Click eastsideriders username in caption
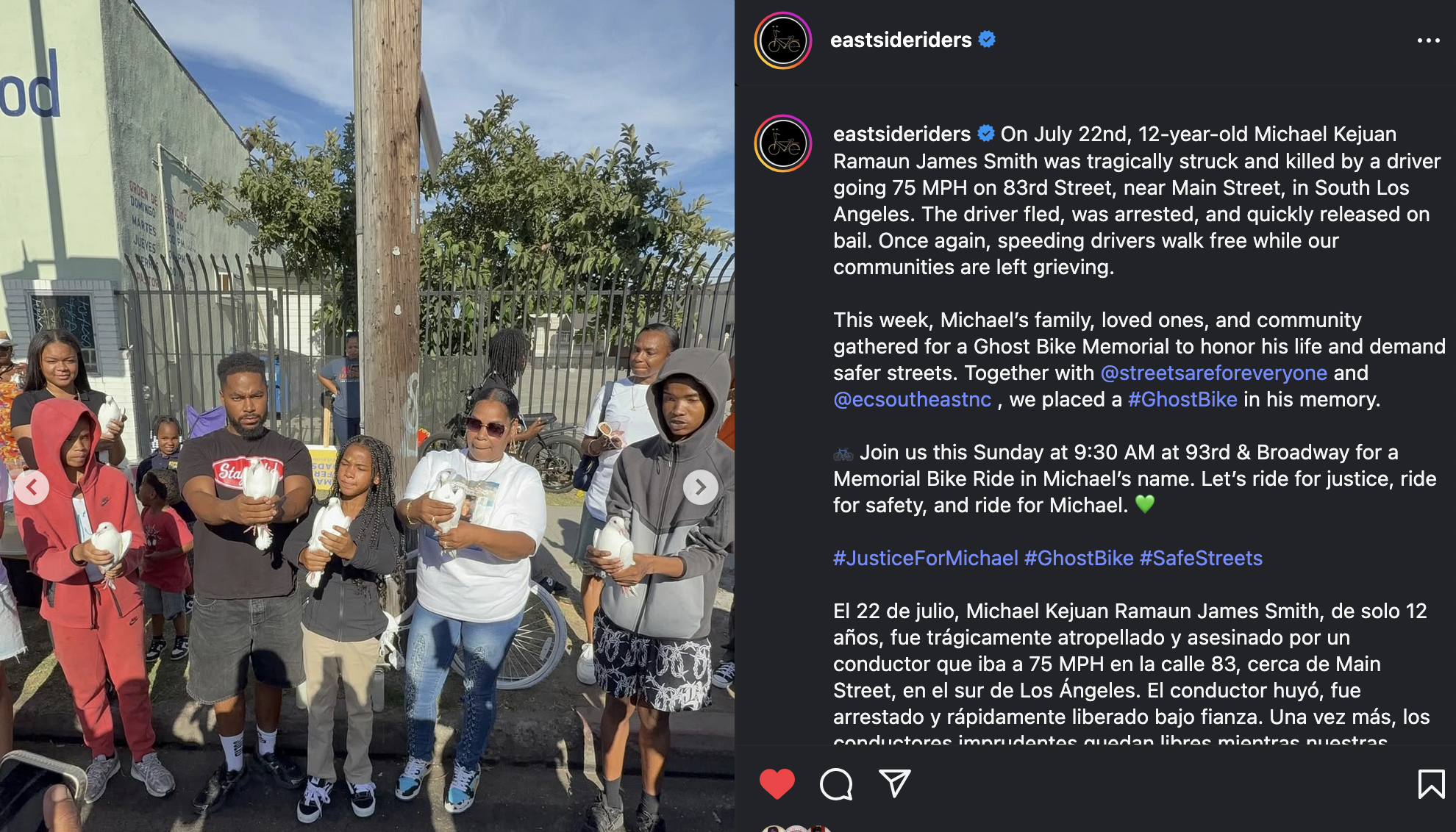 pos(902,134)
